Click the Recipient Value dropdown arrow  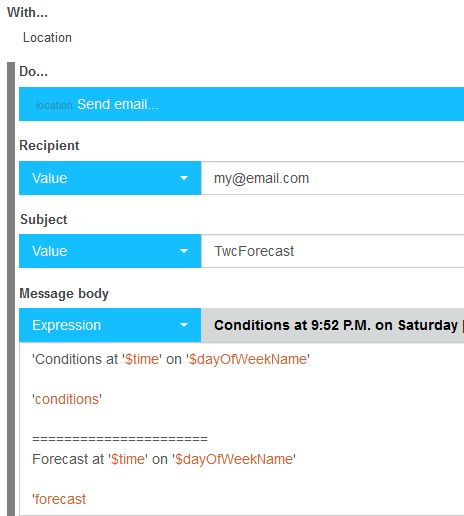click(x=184, y=178)
